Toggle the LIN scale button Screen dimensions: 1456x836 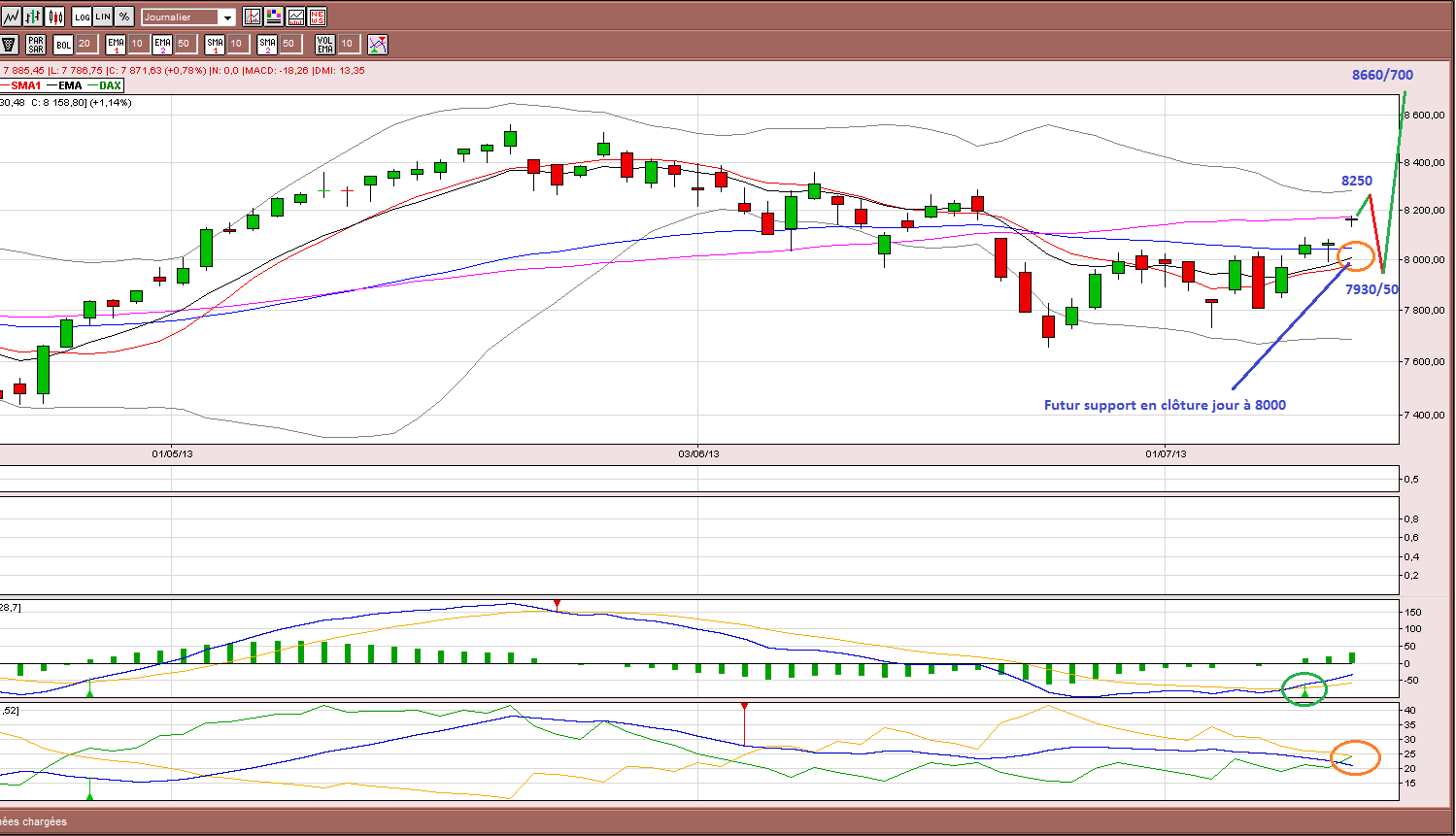click(103, 17)
